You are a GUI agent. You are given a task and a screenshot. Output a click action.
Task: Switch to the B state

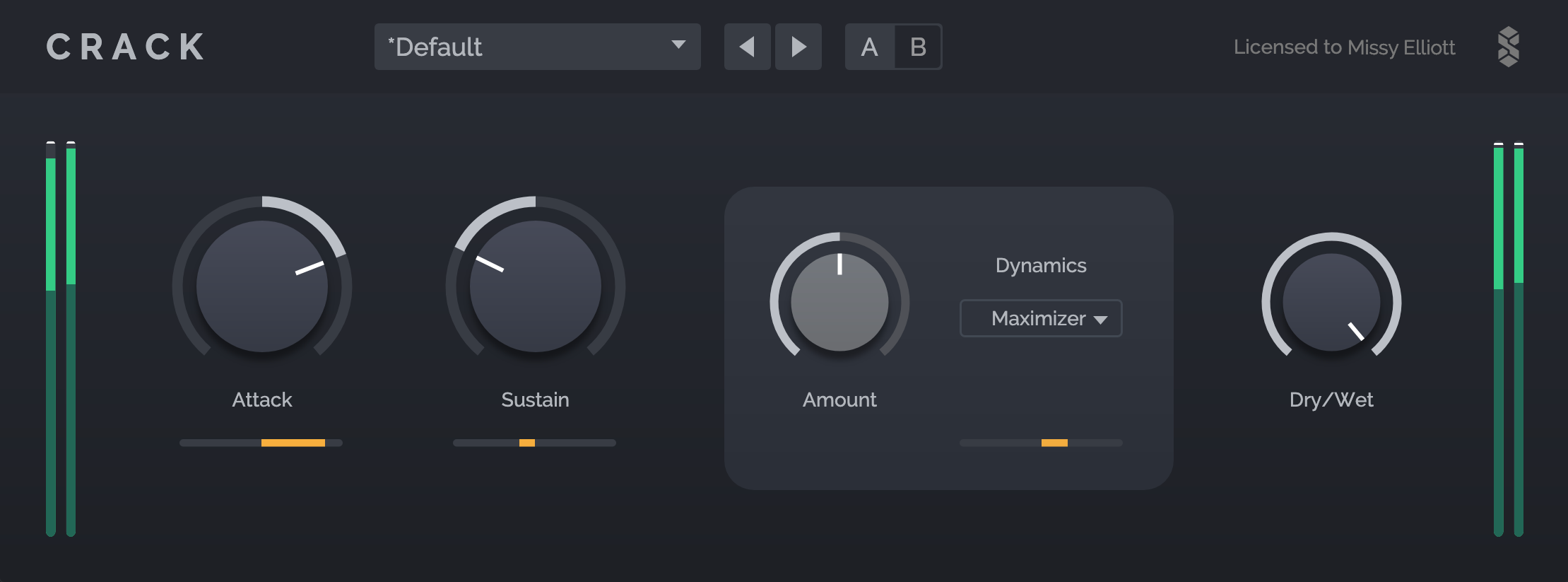[x=918, y=47]
